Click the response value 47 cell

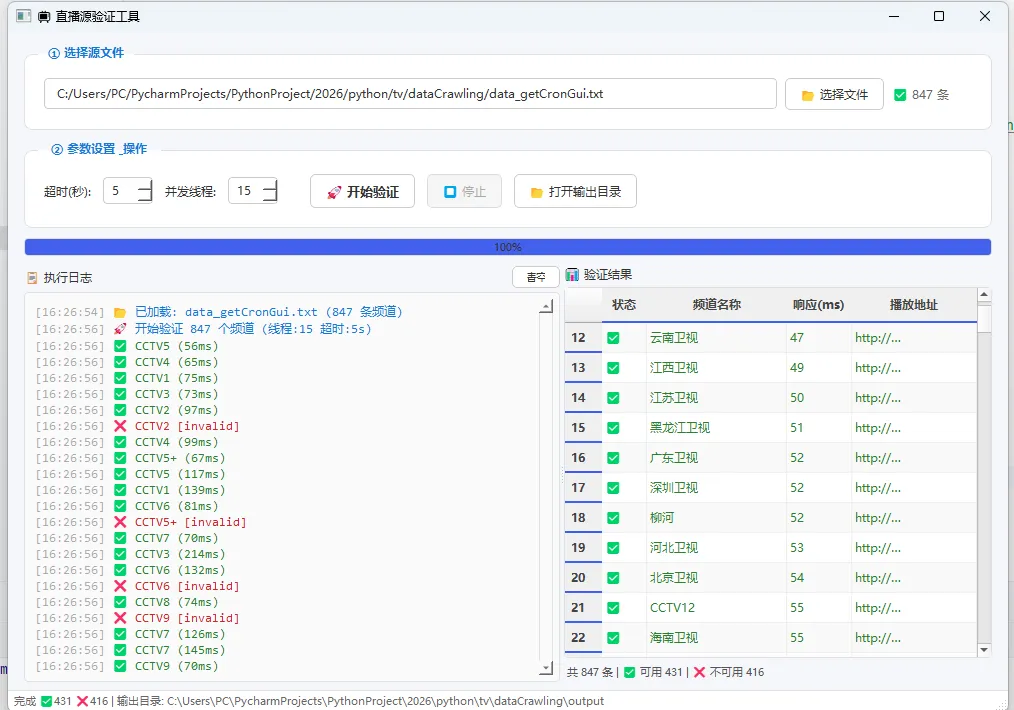(x=818, y=338)
